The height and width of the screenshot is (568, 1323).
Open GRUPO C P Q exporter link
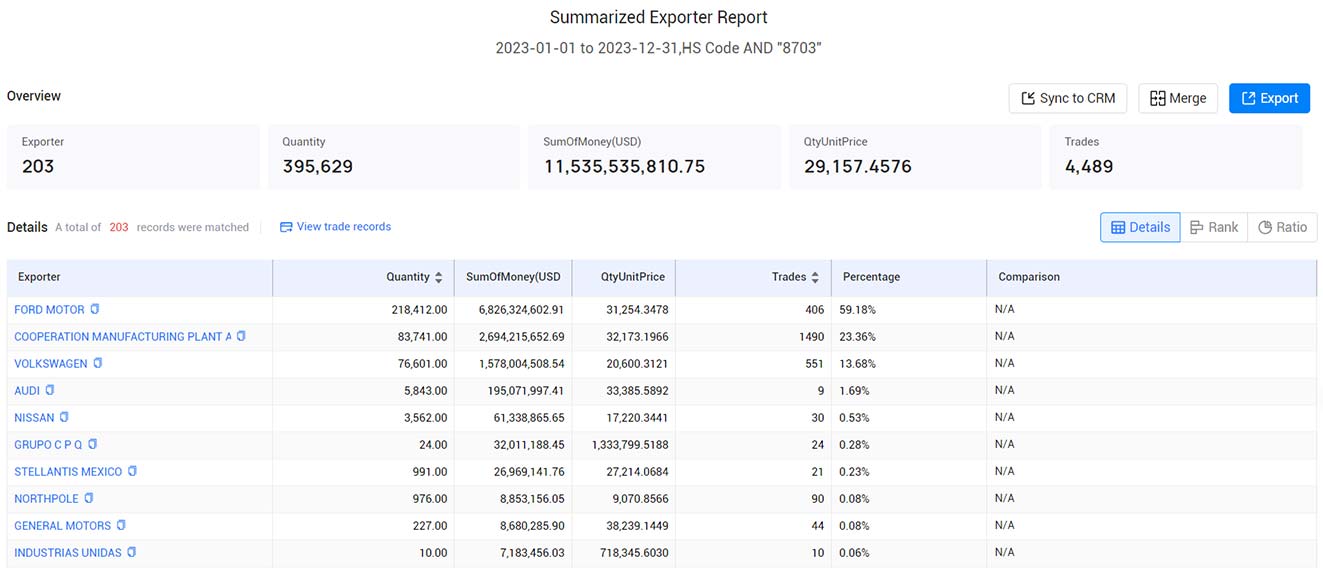(48, 445)
